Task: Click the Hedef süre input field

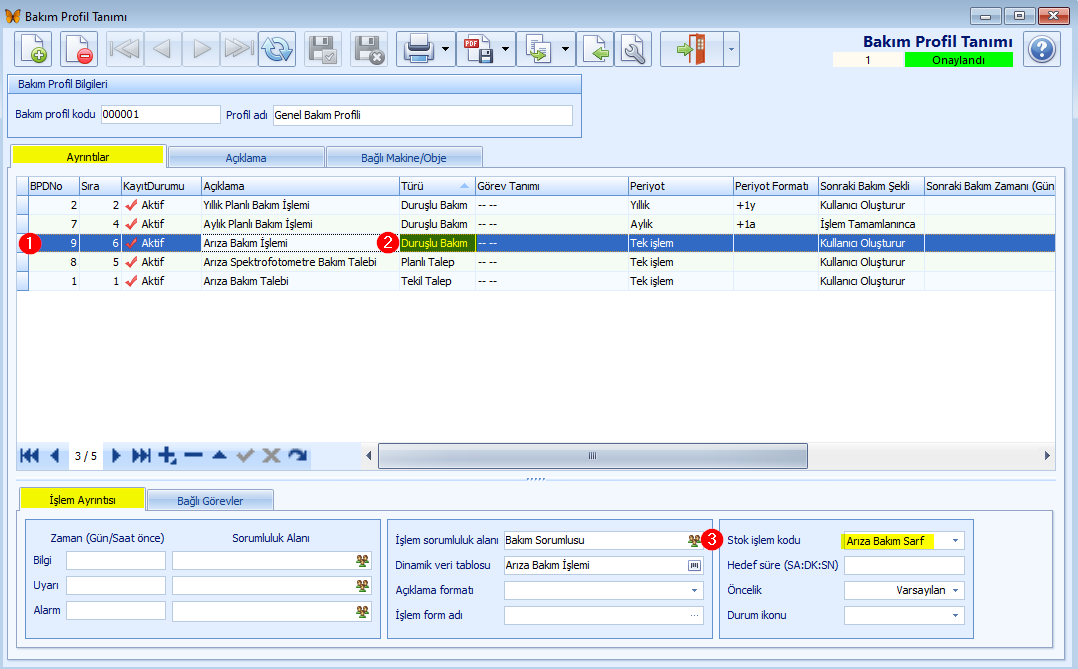Action: [x=904, y=565]
